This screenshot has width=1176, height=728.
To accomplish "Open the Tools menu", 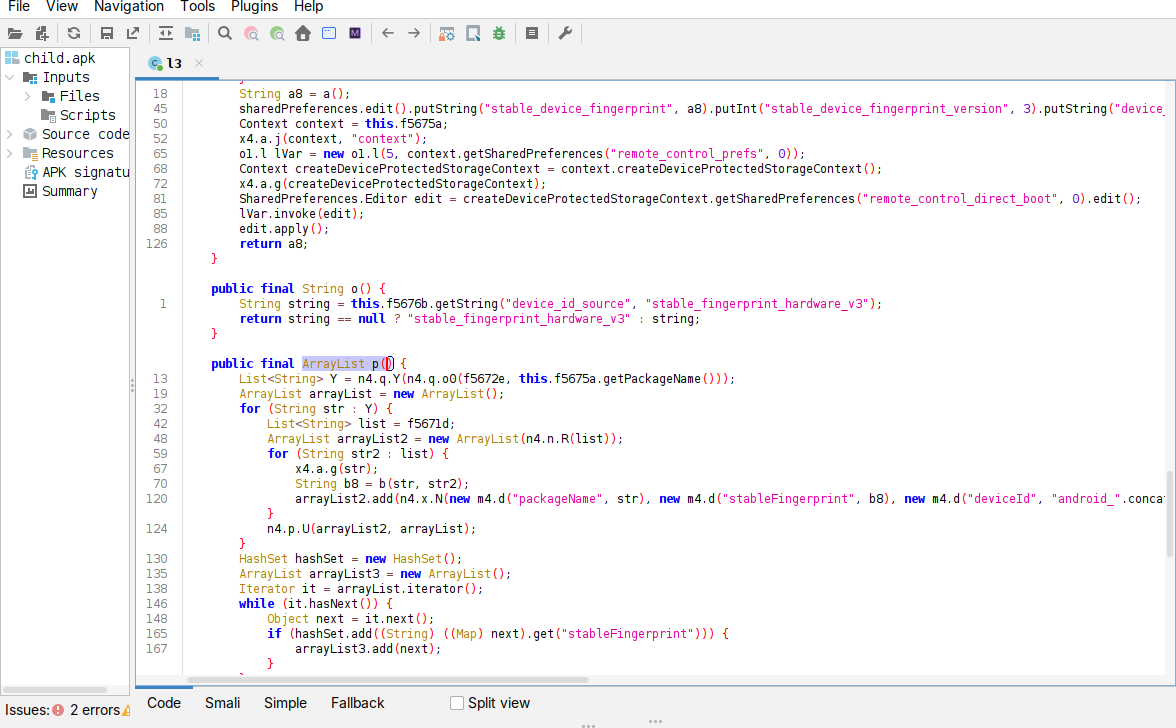I will point(198,7).
